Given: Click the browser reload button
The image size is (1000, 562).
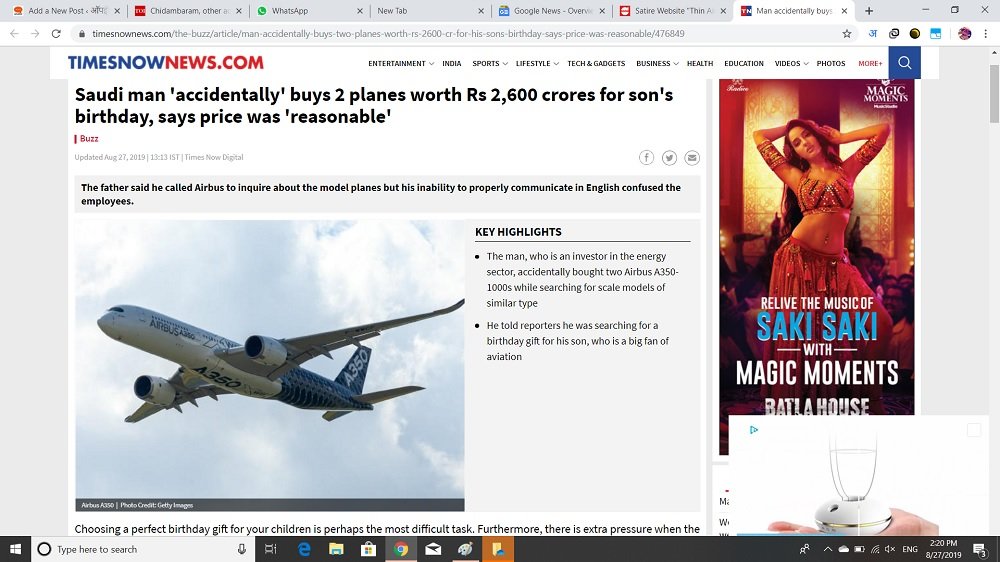Looking at the screenshot, I should pyautogui.click(x=57, y=33).
